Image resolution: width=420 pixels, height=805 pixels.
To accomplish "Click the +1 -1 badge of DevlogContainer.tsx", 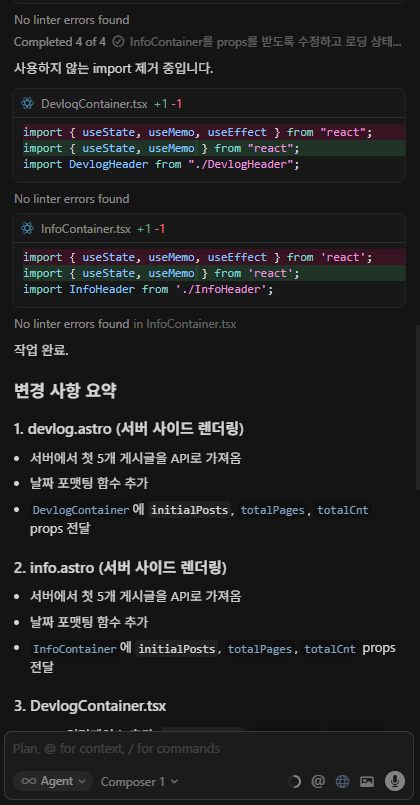I will (168, 104).
